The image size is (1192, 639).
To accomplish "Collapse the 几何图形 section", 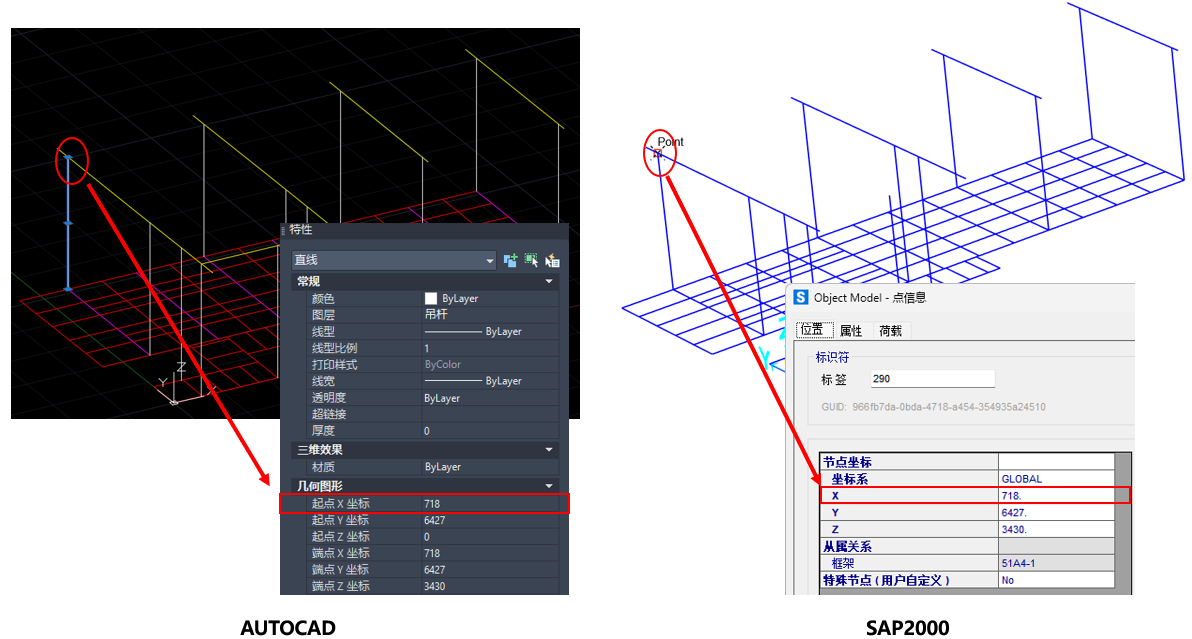I will coord(548,486).
